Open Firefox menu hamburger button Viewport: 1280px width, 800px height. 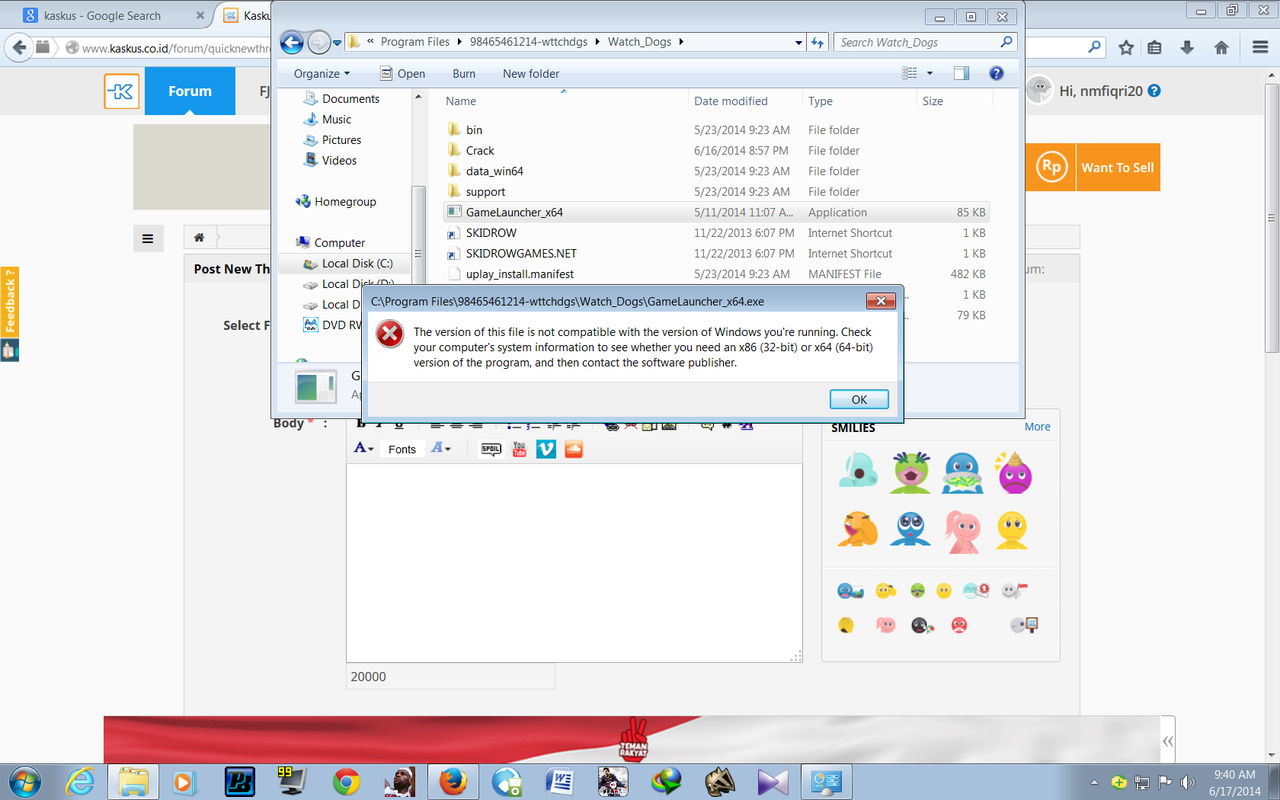(1259, 47)
